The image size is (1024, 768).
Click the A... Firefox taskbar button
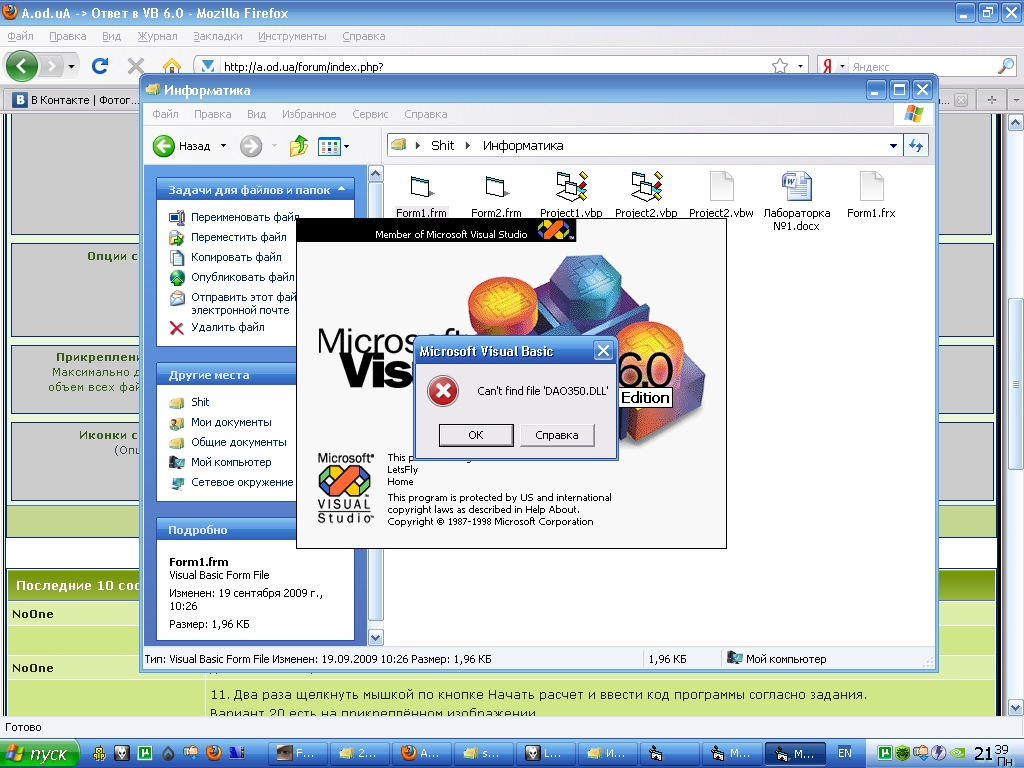point(419,753)
